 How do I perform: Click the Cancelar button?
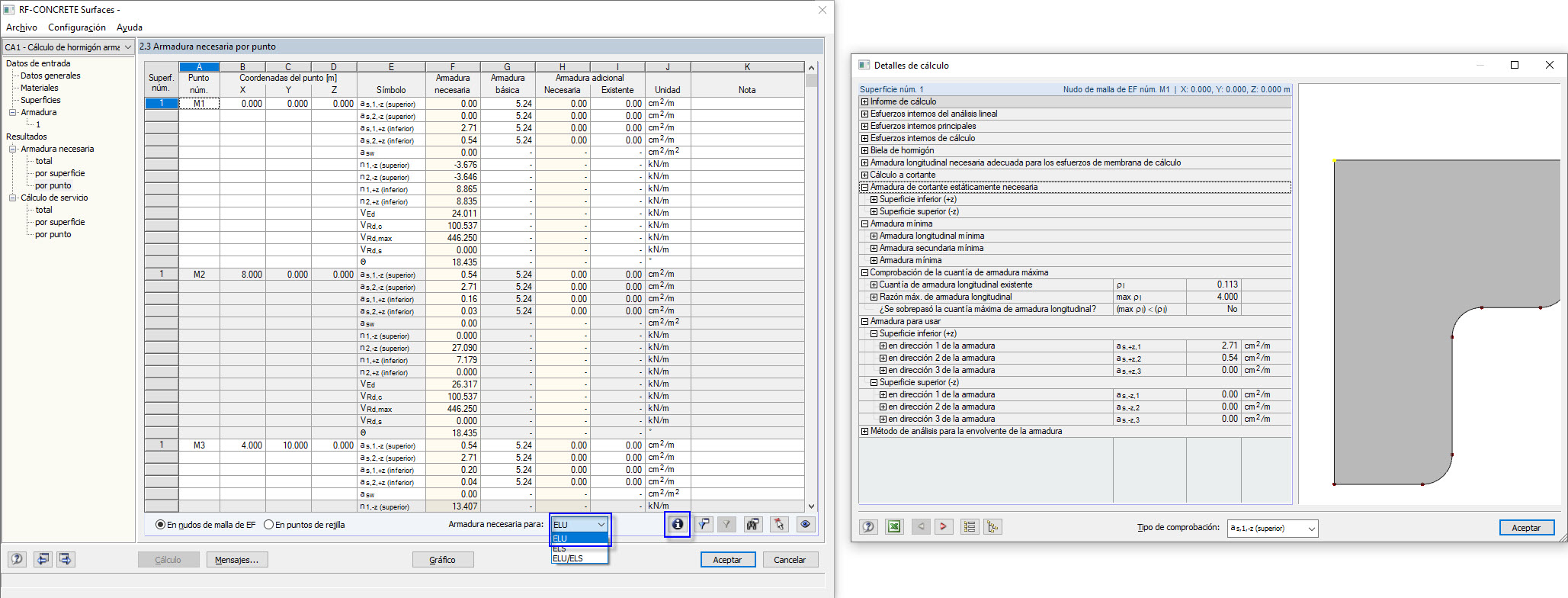[790, 560]
